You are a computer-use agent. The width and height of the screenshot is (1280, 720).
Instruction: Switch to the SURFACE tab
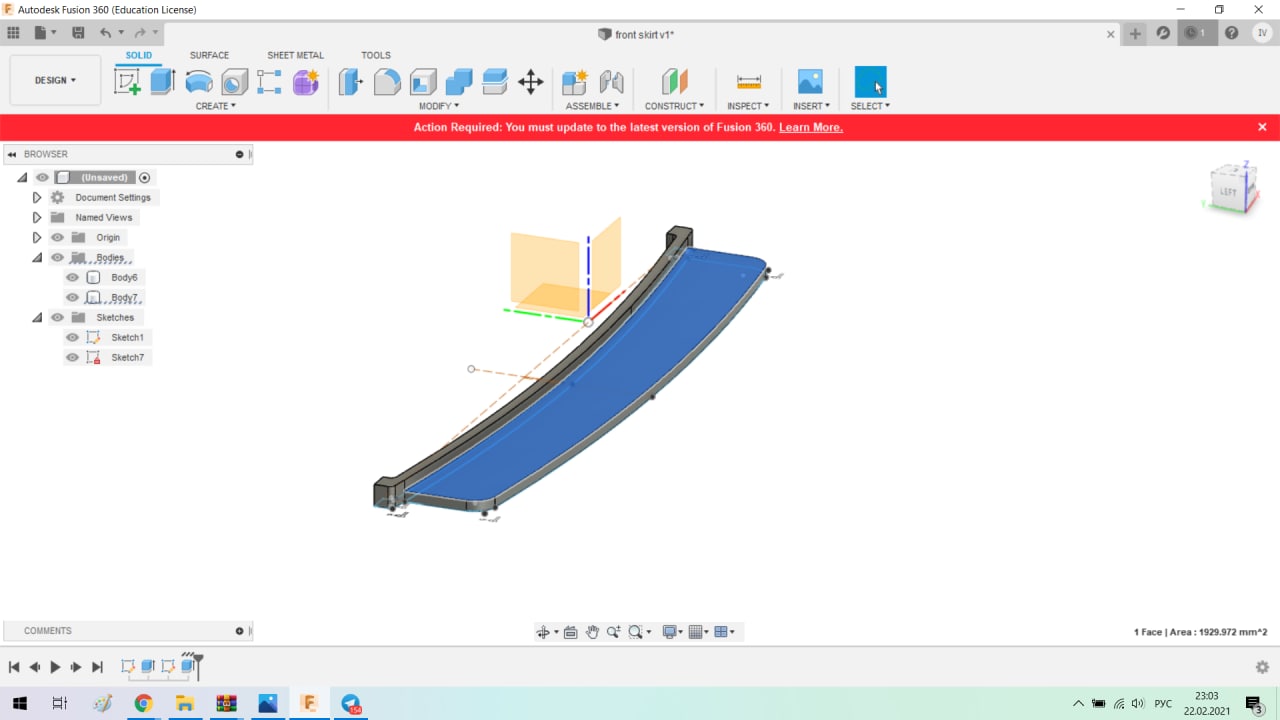(209, 56)
